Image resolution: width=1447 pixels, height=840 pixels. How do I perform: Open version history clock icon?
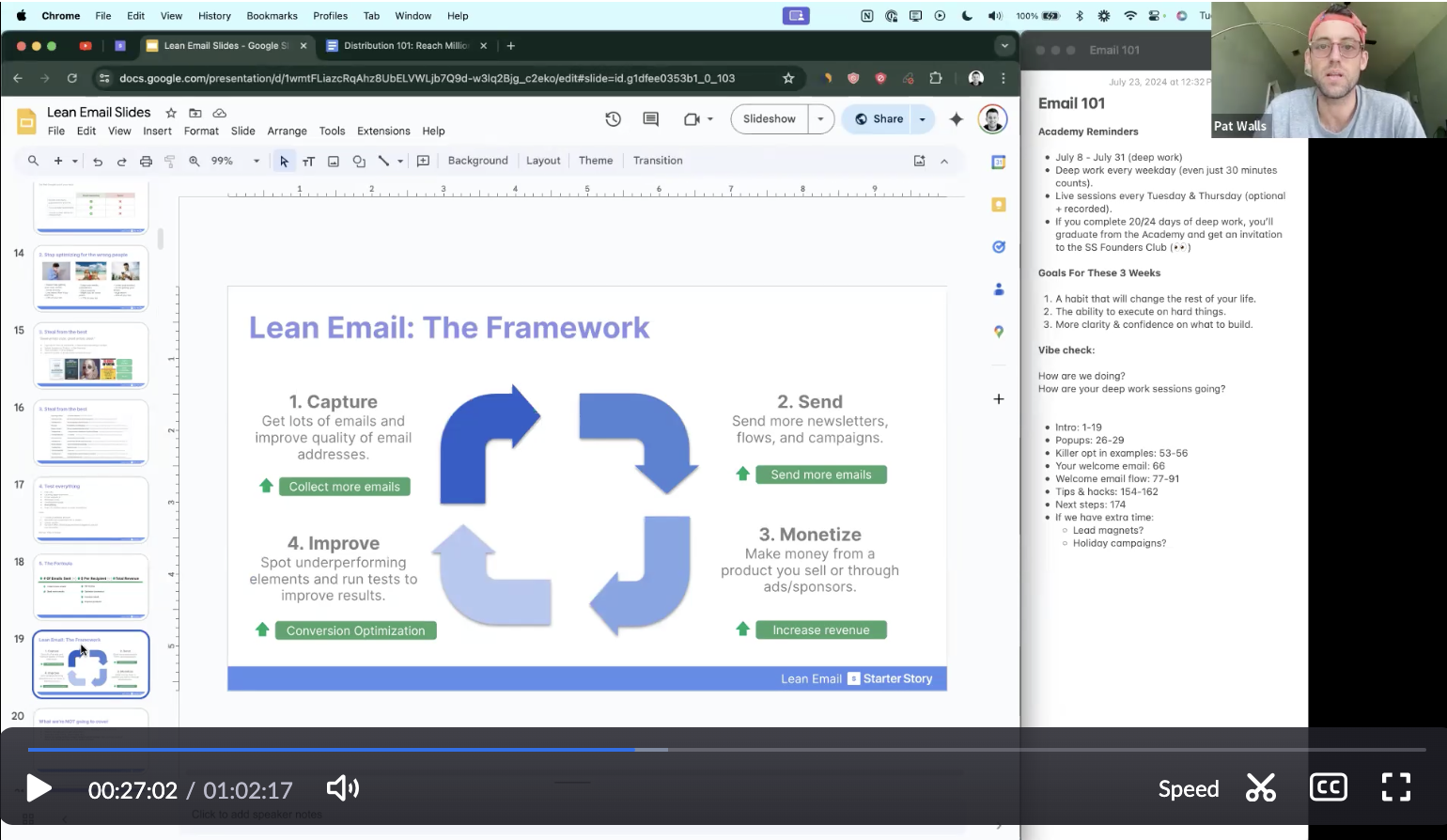(613, 119)
